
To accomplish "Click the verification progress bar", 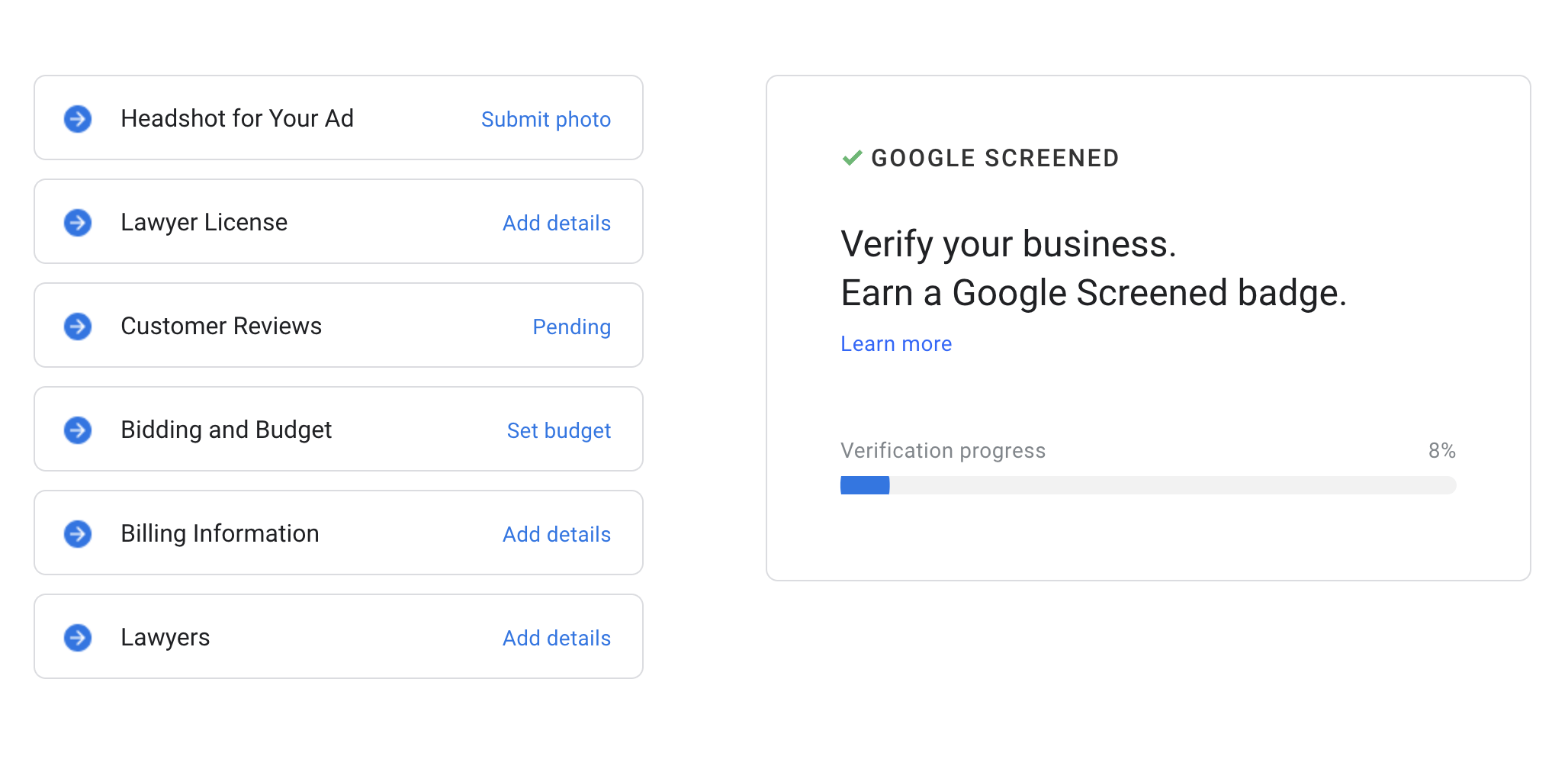I will (1149, 485).
